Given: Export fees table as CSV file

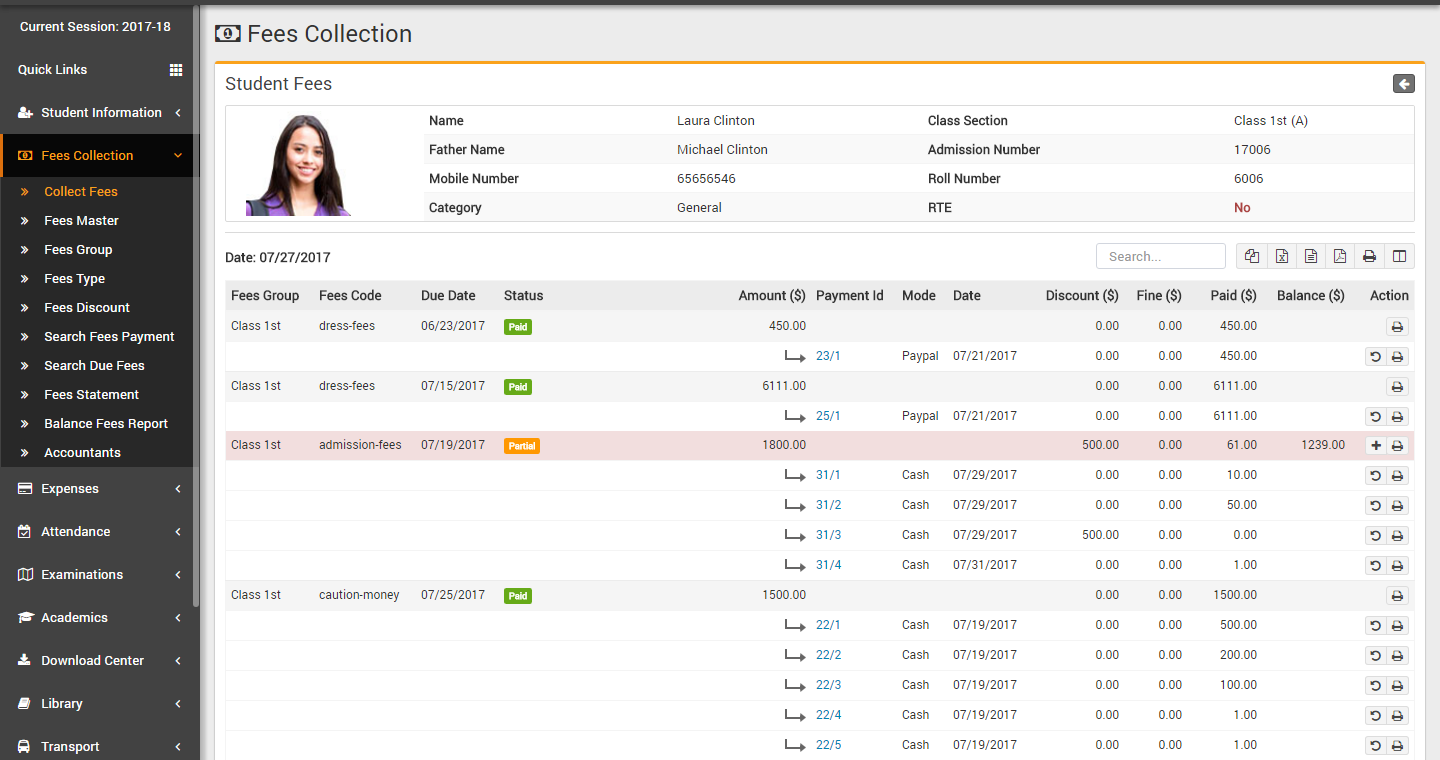Looking at the screenshot, I should [1310, 256].
